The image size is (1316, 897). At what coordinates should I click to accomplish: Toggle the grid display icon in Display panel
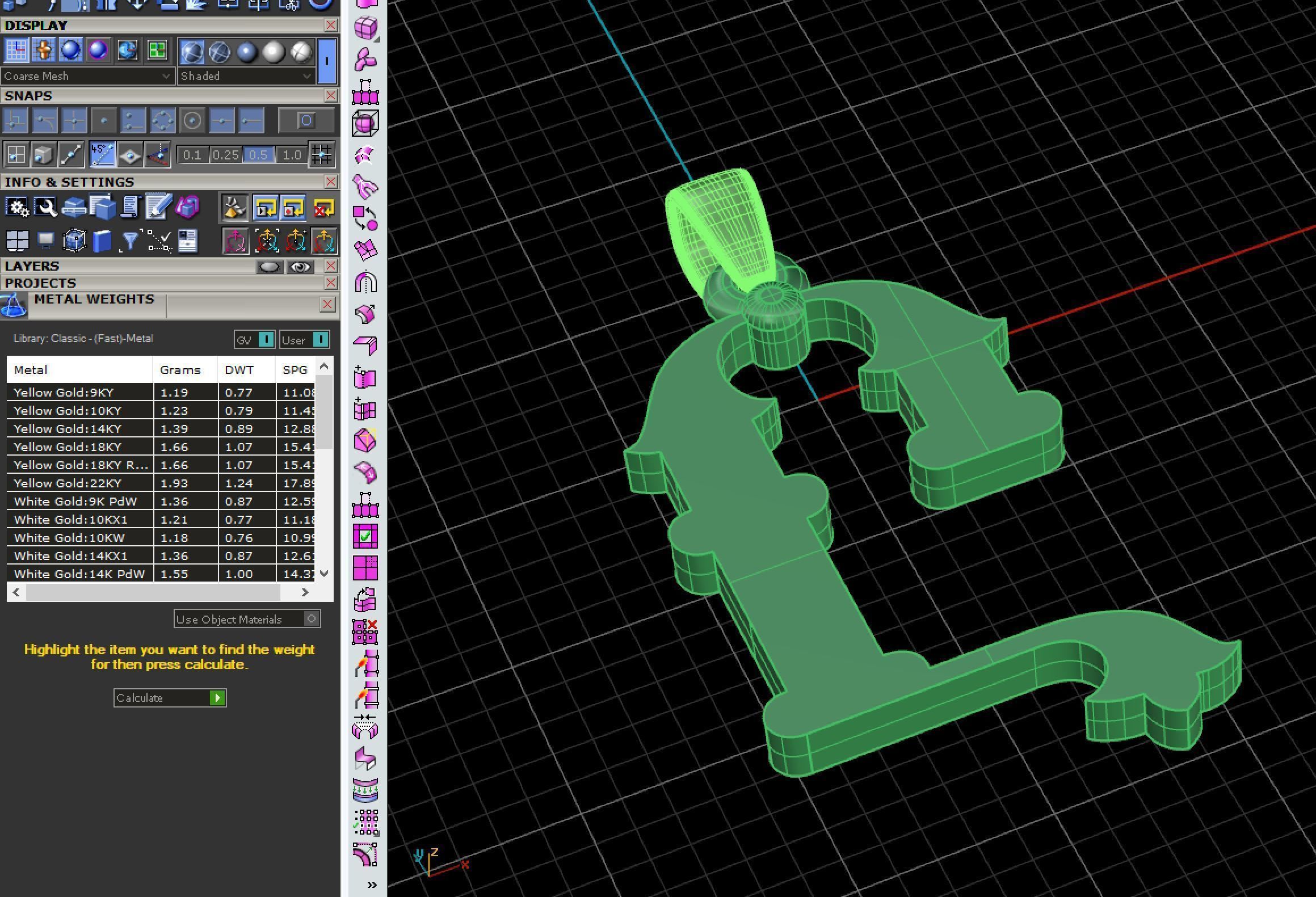16,50
